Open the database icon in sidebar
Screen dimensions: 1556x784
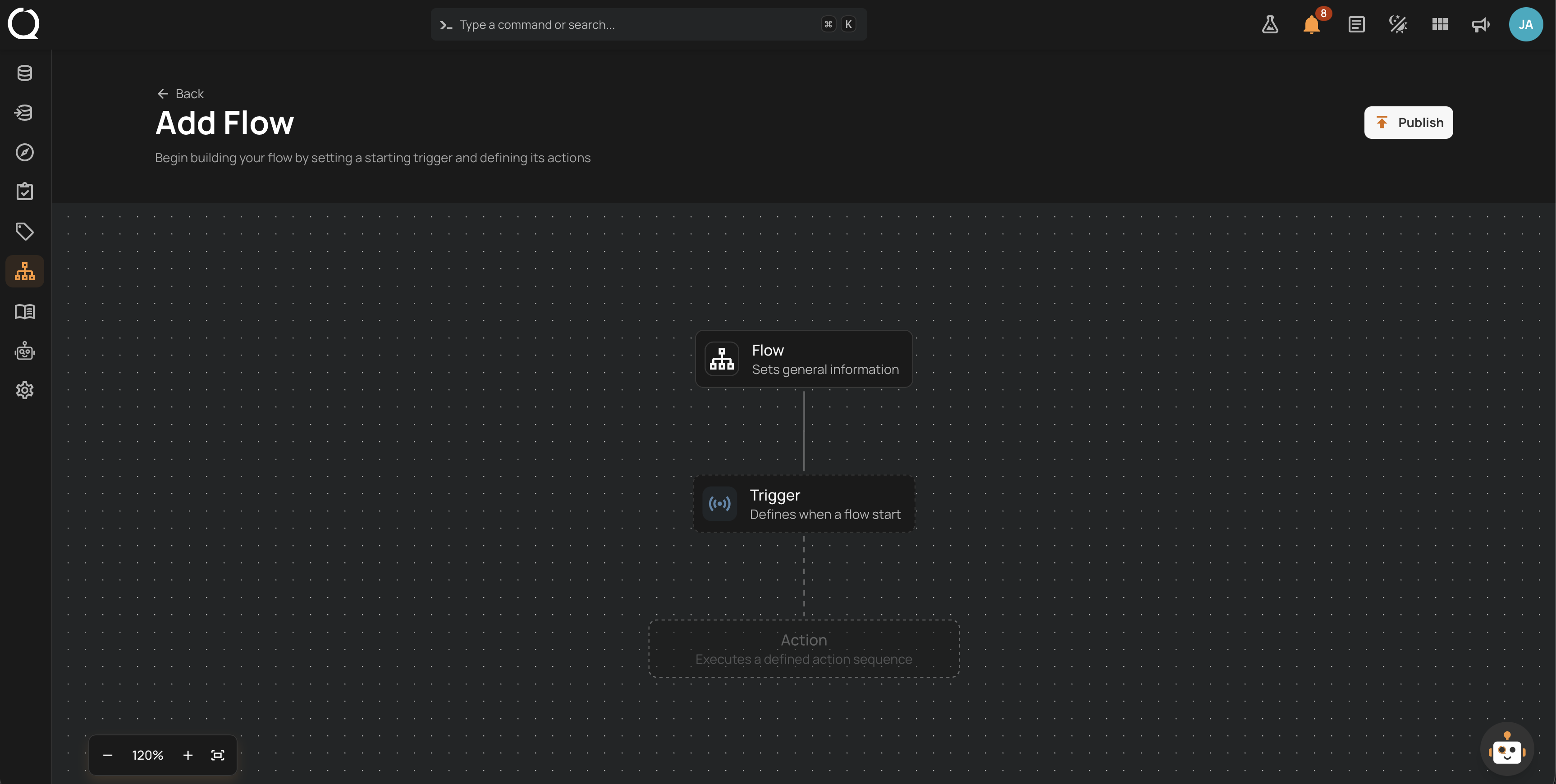(x=25, y=73)
